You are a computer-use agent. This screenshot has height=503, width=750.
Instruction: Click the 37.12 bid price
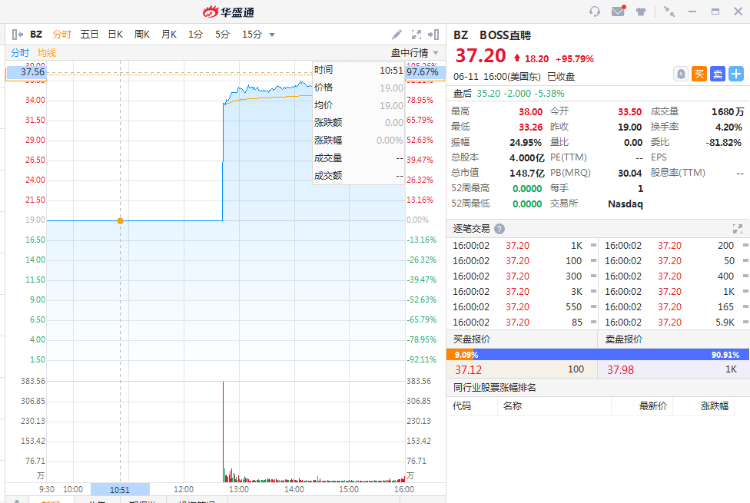tap(468, 370)
